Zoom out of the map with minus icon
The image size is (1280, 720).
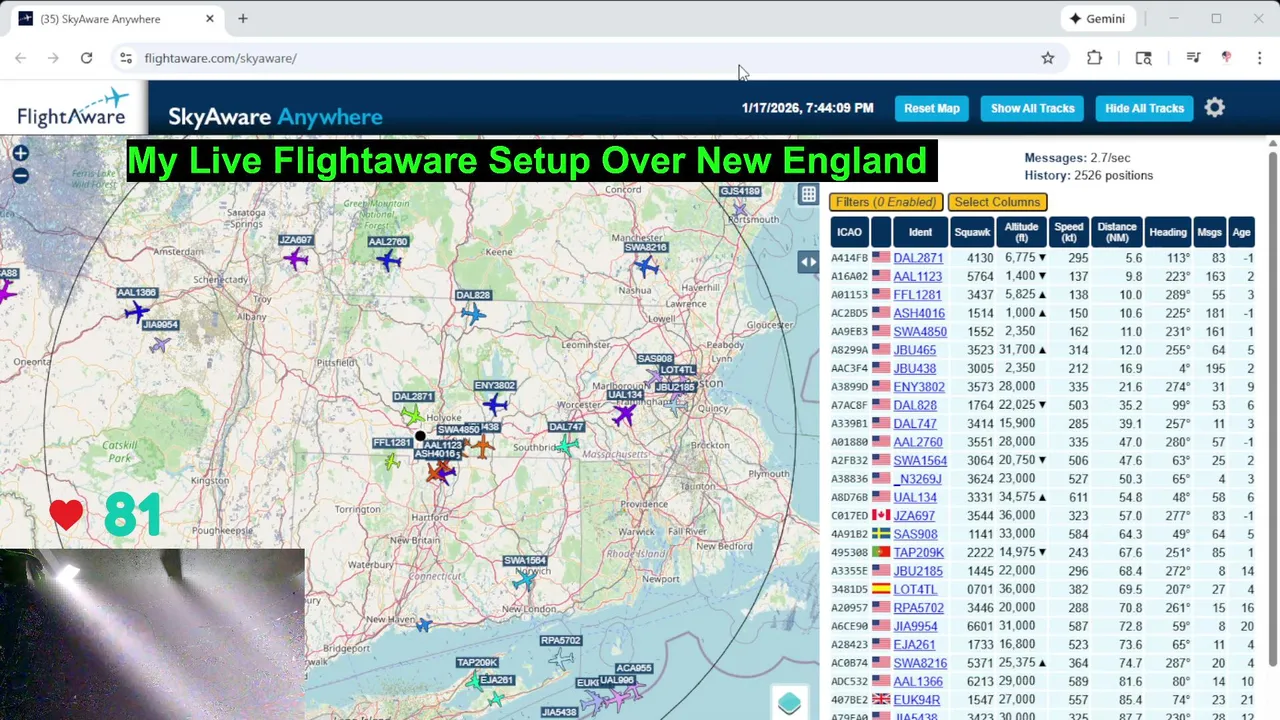tap(20, 176)
